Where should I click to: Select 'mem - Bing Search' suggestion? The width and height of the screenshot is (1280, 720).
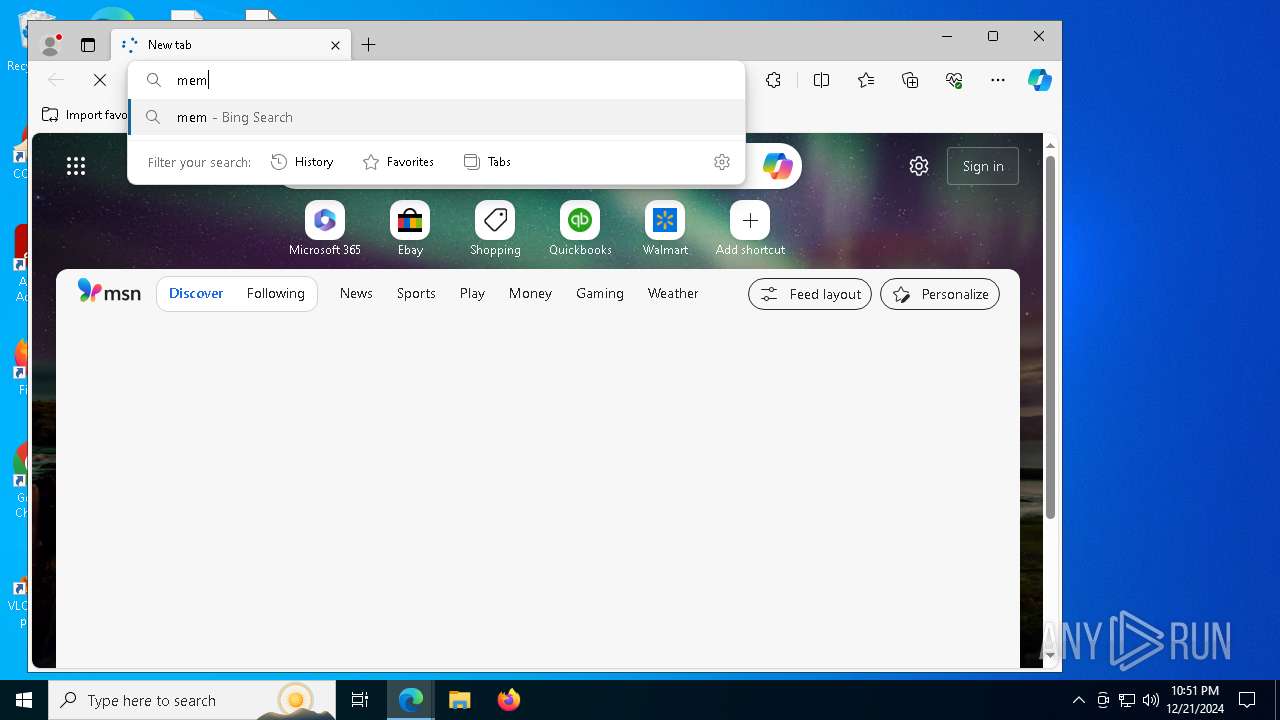point(437,117)
